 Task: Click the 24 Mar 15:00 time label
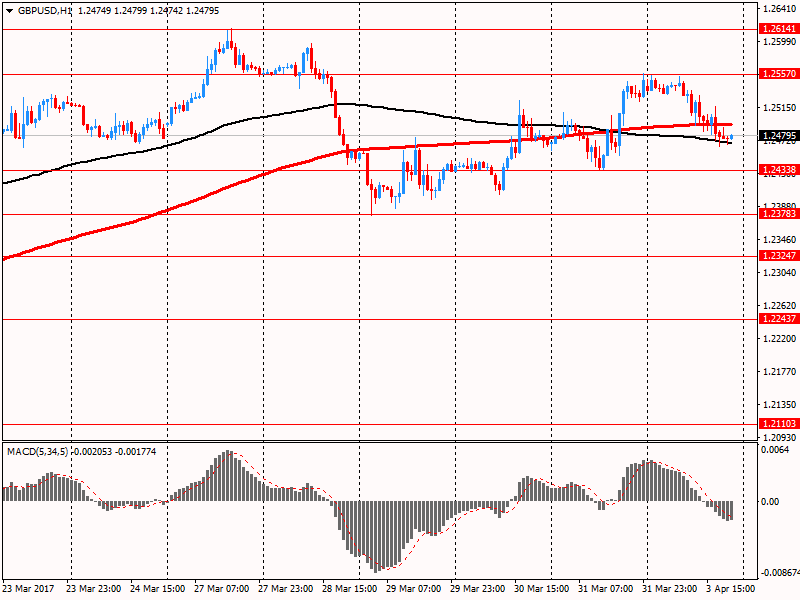(x=158, y=588)
